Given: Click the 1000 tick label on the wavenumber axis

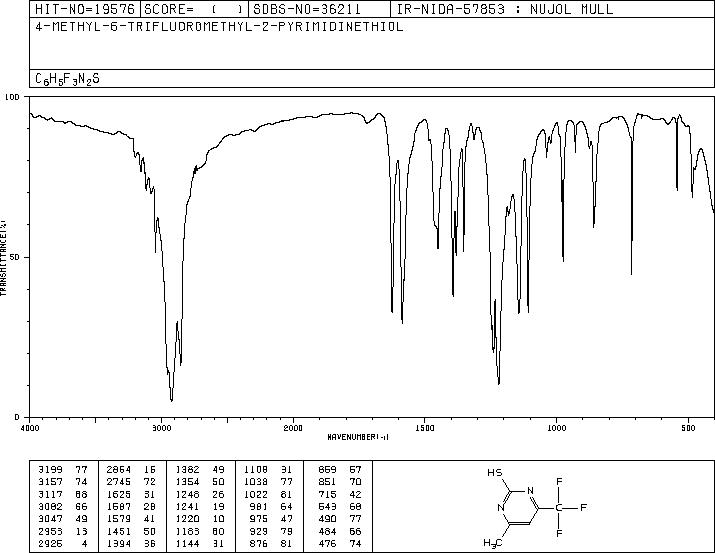Looking at the screenshot, I should tap(556, 428).
